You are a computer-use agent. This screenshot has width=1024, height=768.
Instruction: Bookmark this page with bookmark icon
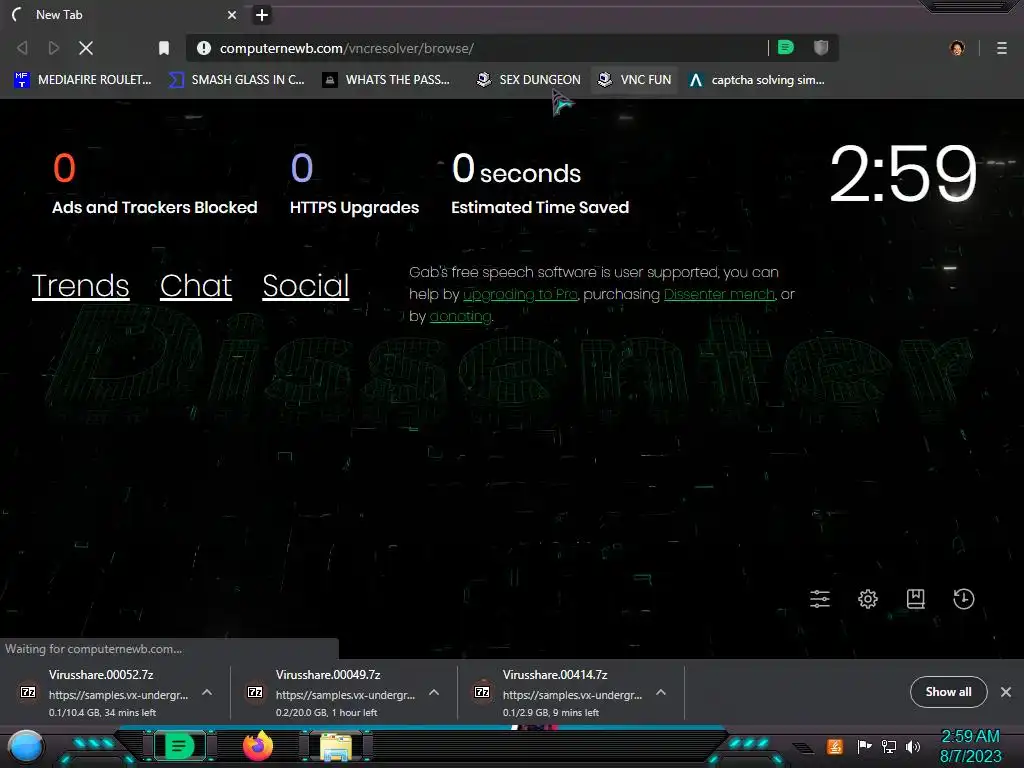tap(164, 48)
